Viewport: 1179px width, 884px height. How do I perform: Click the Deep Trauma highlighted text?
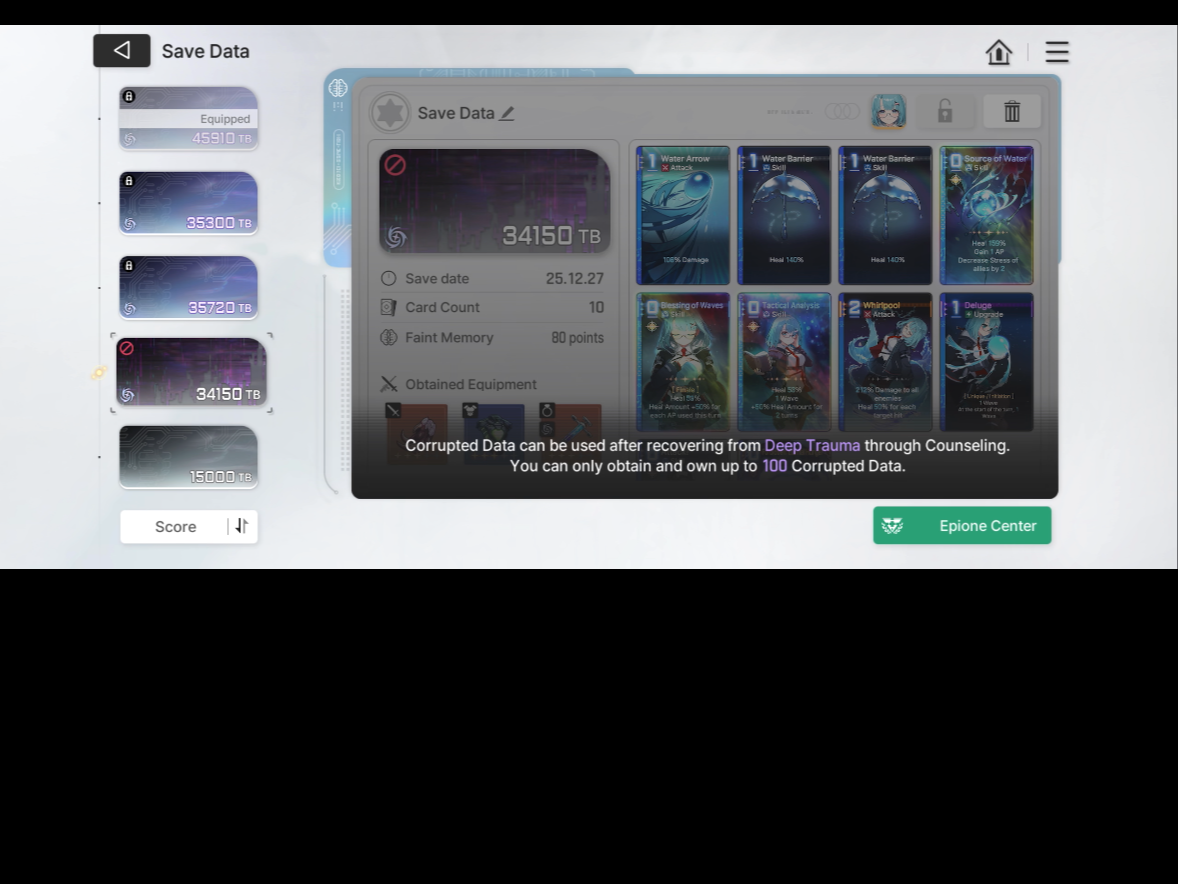(x=812, y=446)
